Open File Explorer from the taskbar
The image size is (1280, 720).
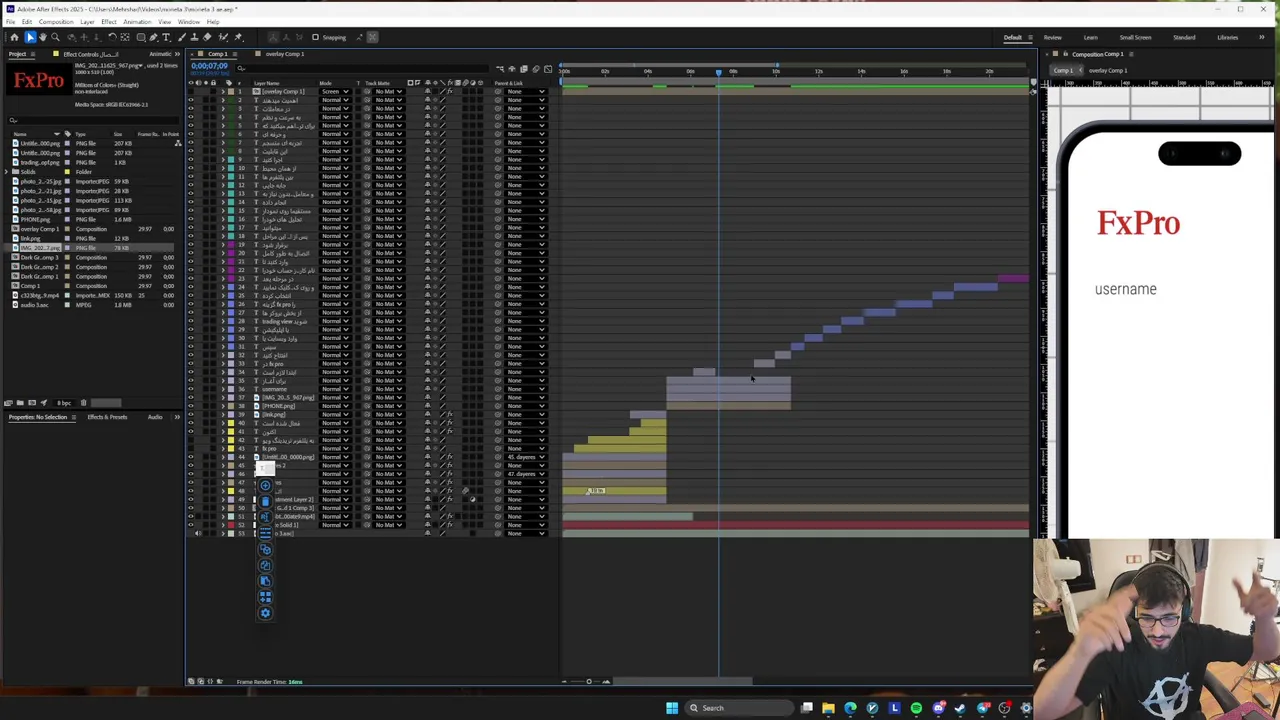(x=828, y=708)
